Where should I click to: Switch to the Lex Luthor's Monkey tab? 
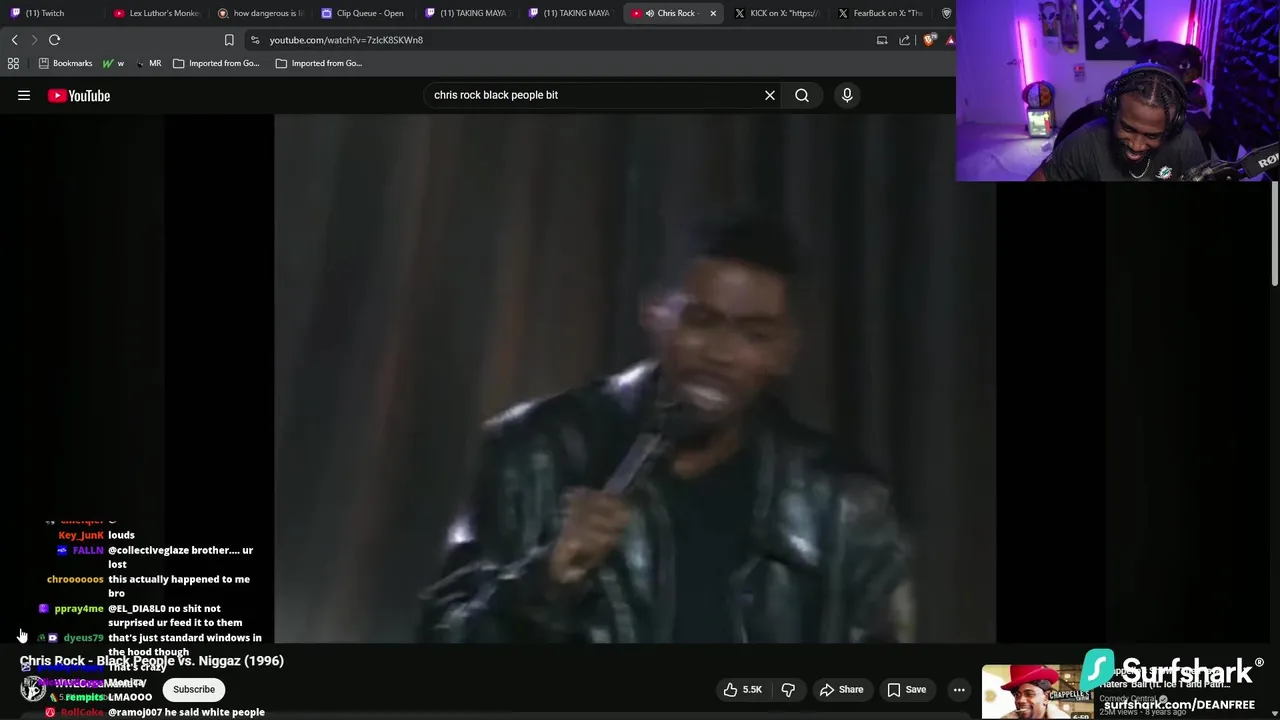(156, 13)
